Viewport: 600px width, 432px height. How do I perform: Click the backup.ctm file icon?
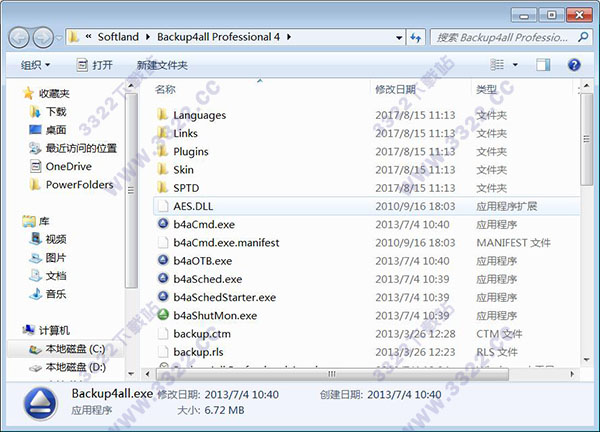163,333
